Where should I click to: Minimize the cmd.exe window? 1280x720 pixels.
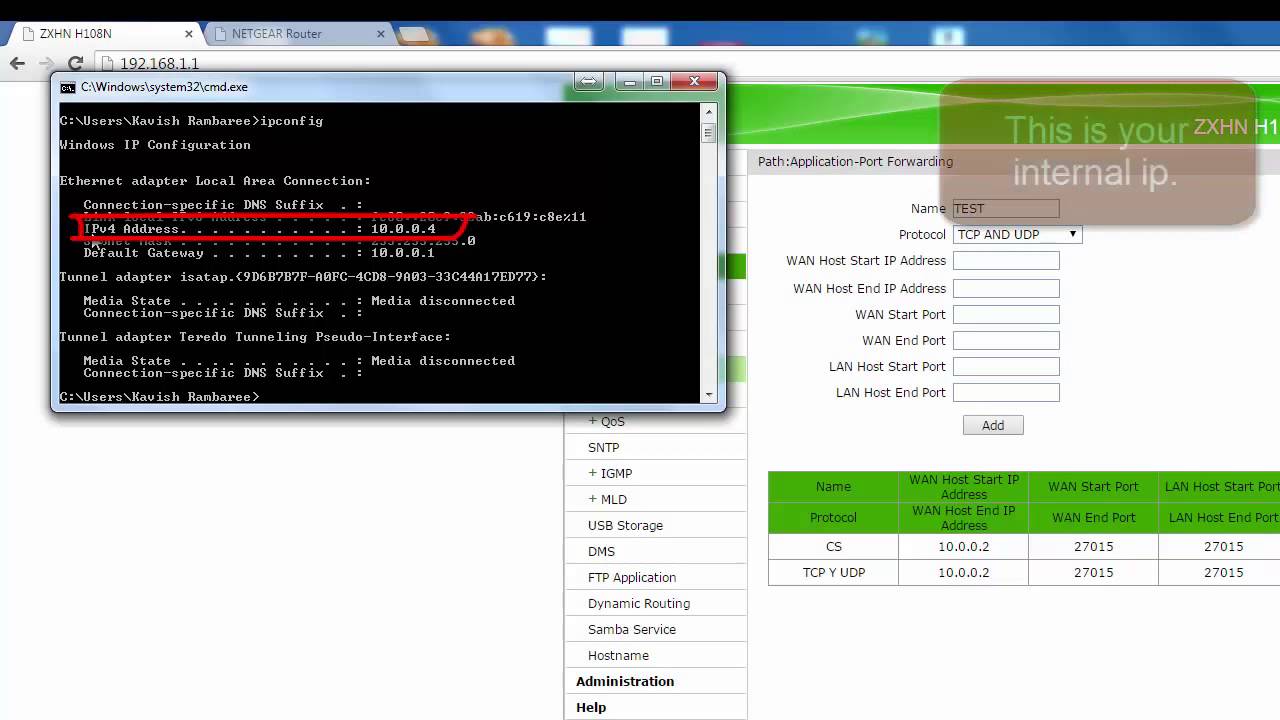(630, 82)
